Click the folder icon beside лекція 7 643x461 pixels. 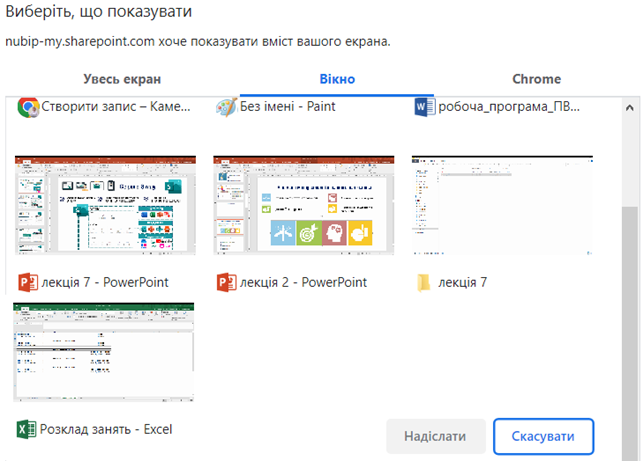(x=424, y=282)
